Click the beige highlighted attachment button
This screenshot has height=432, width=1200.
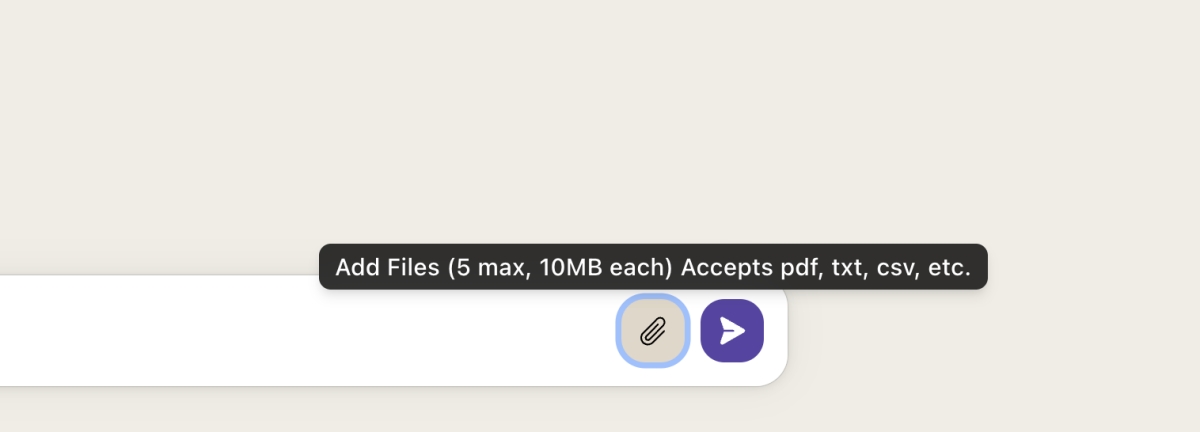[x=653, y=331]
